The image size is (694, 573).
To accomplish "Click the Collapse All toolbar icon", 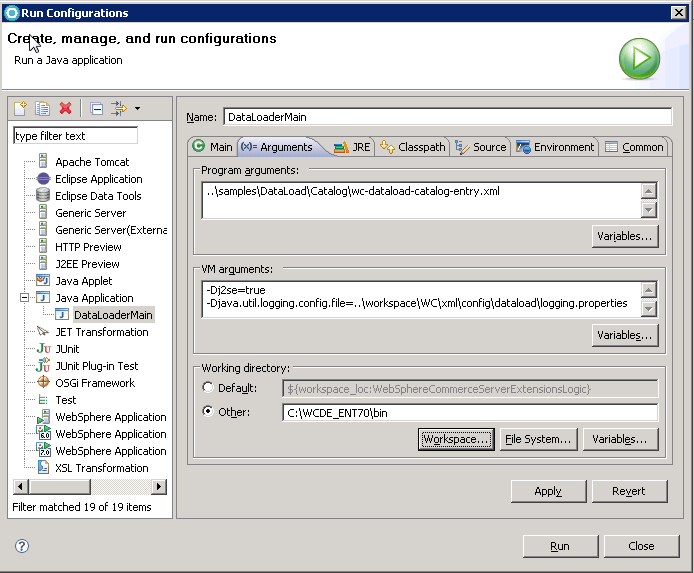I will pyautogui.click(x=96, y=108).
